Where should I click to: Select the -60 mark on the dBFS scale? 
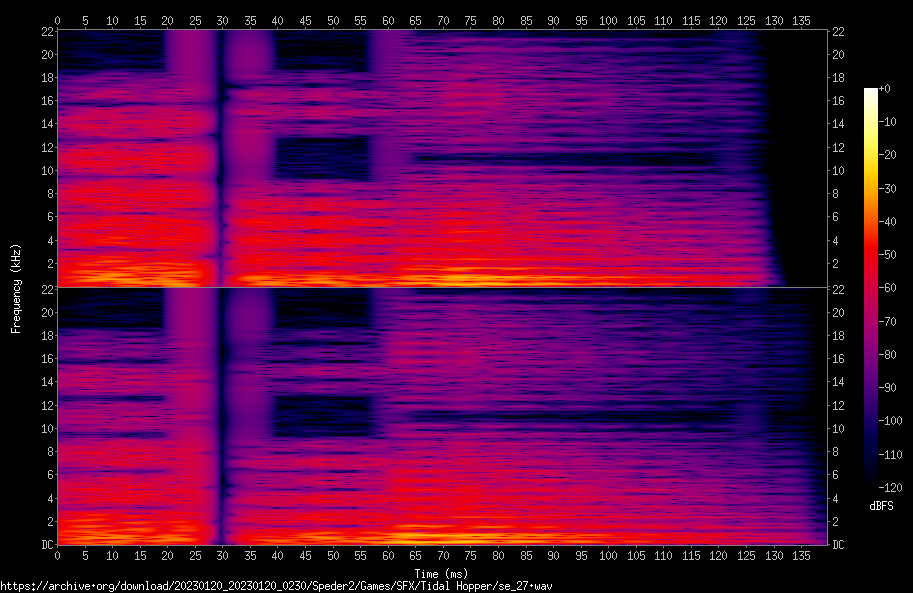[x=888, y=289]
